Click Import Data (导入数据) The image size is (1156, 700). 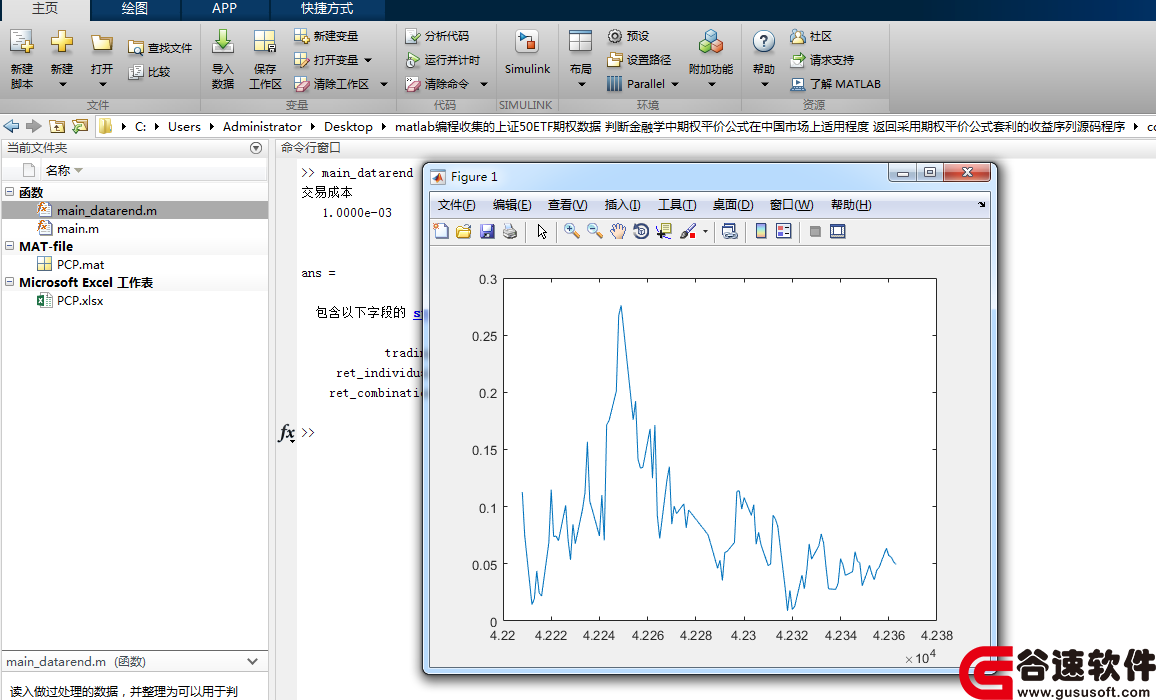pyautogui.click(x=223, y=60)
